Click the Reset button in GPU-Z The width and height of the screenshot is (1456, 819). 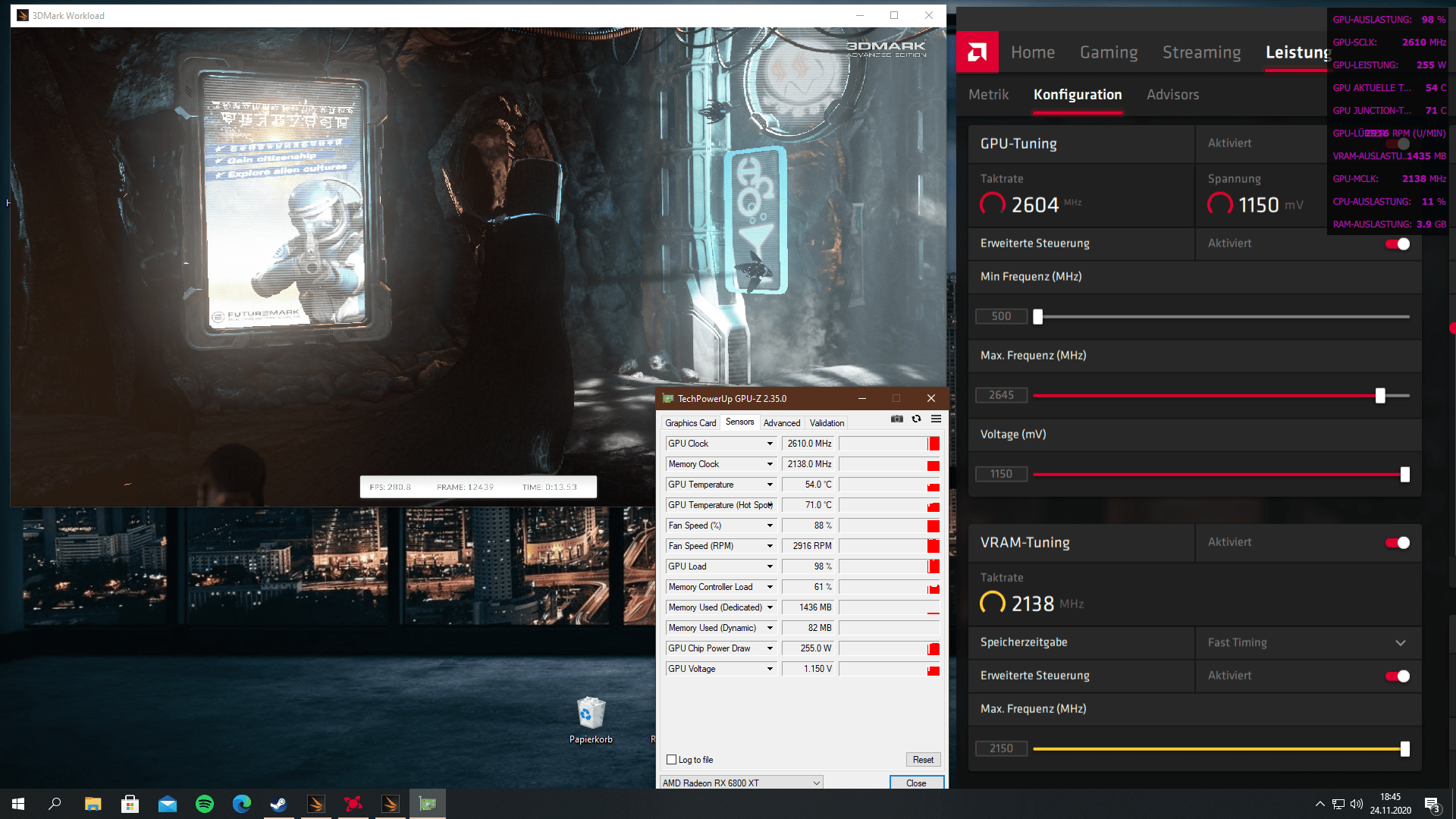tap(923, 760)
